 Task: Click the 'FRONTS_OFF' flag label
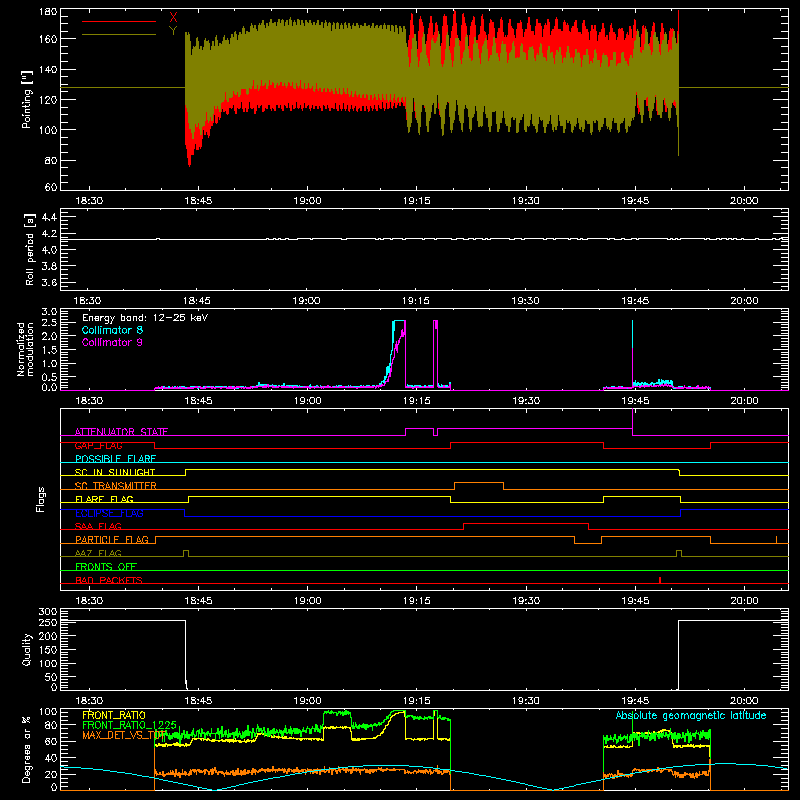click(x=106, y=567)
